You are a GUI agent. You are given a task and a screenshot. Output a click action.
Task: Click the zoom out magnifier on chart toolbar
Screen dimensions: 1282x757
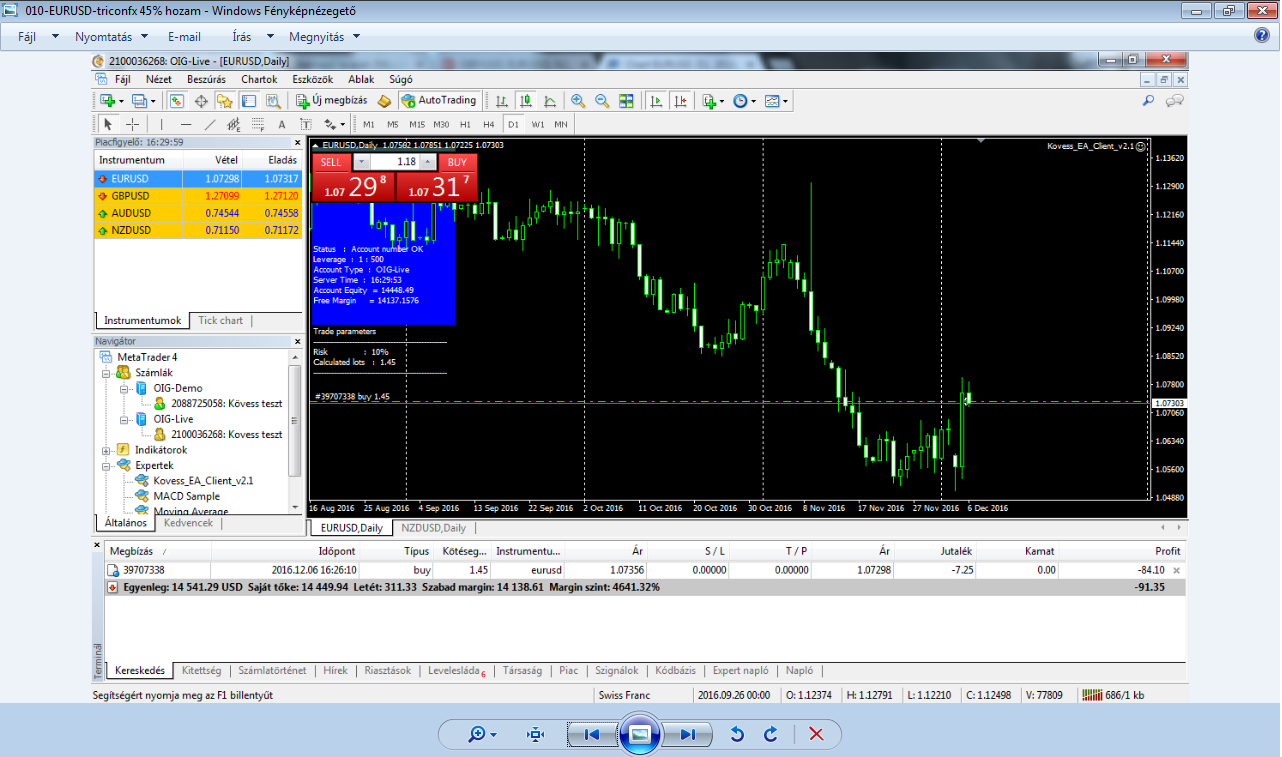click(602, 101)
